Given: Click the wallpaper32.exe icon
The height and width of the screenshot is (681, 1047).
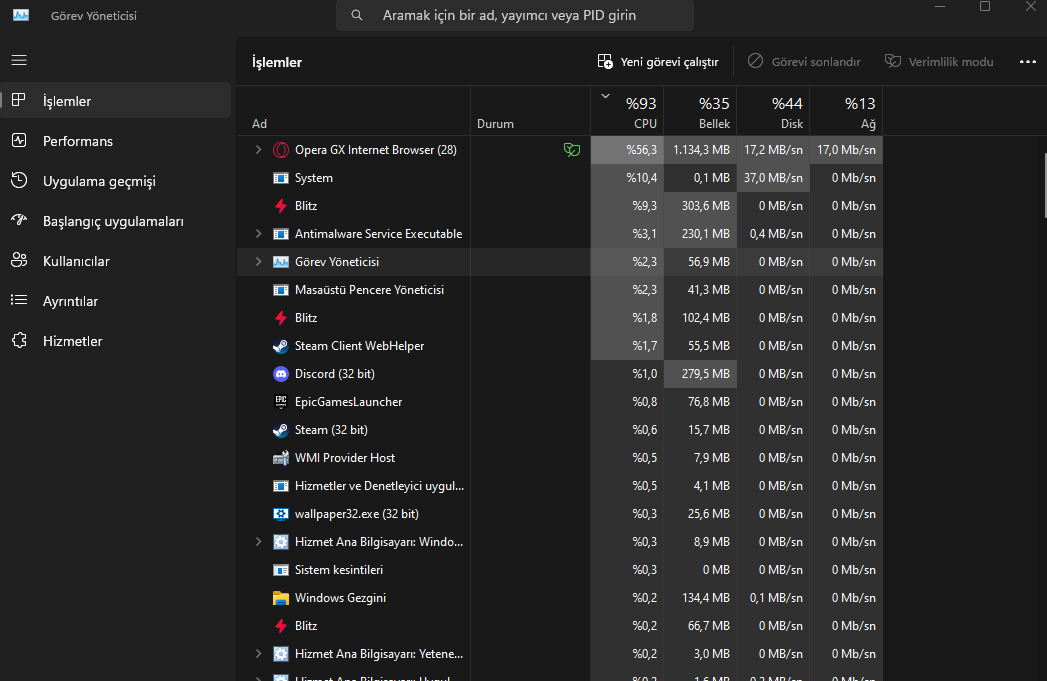Looking at the screenshot, I should (x=281, y=514).
